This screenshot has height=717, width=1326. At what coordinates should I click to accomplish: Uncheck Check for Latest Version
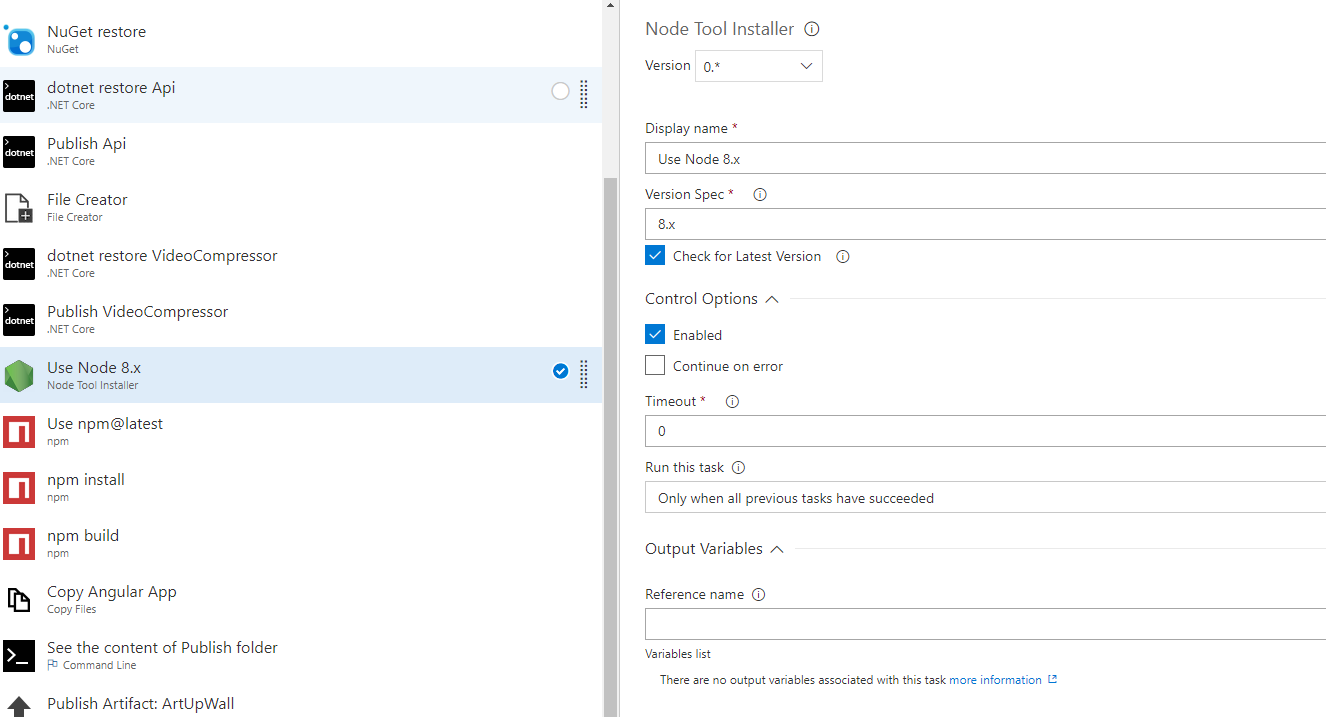point(655,256)
